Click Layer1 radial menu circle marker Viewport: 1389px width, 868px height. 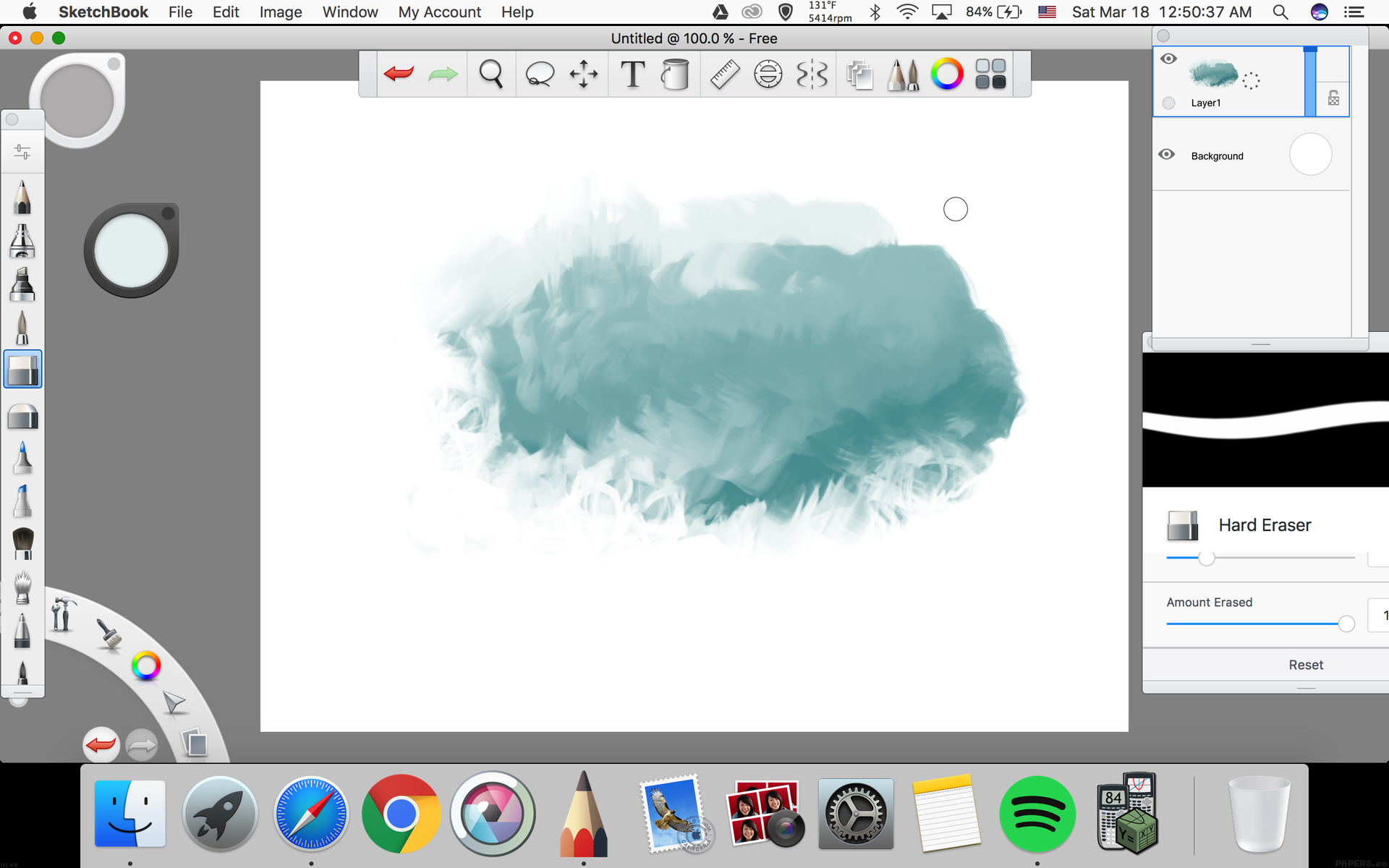pyautogui.click(x=1251, y=81)
